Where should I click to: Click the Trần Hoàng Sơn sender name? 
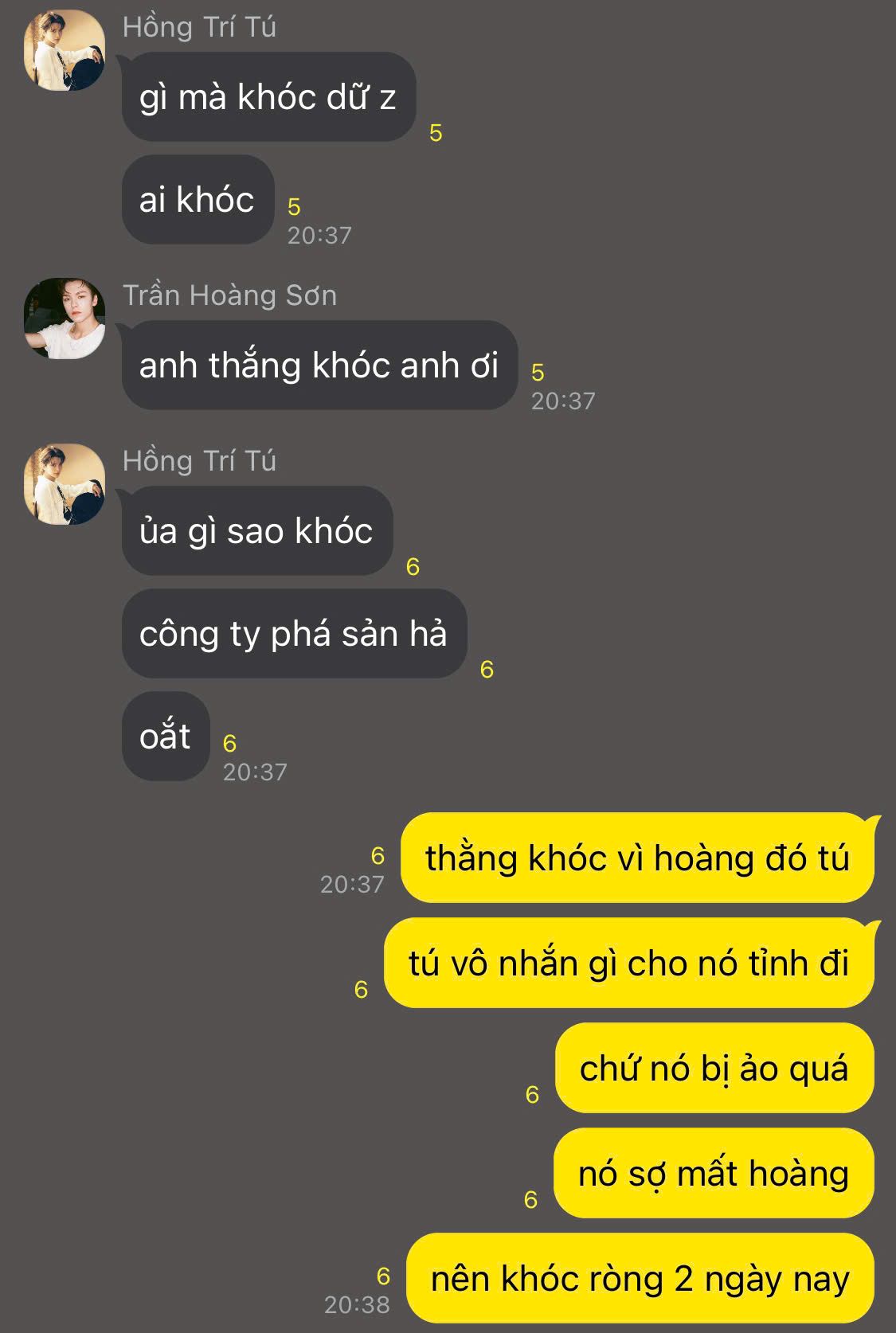click(x=229, y=295)
